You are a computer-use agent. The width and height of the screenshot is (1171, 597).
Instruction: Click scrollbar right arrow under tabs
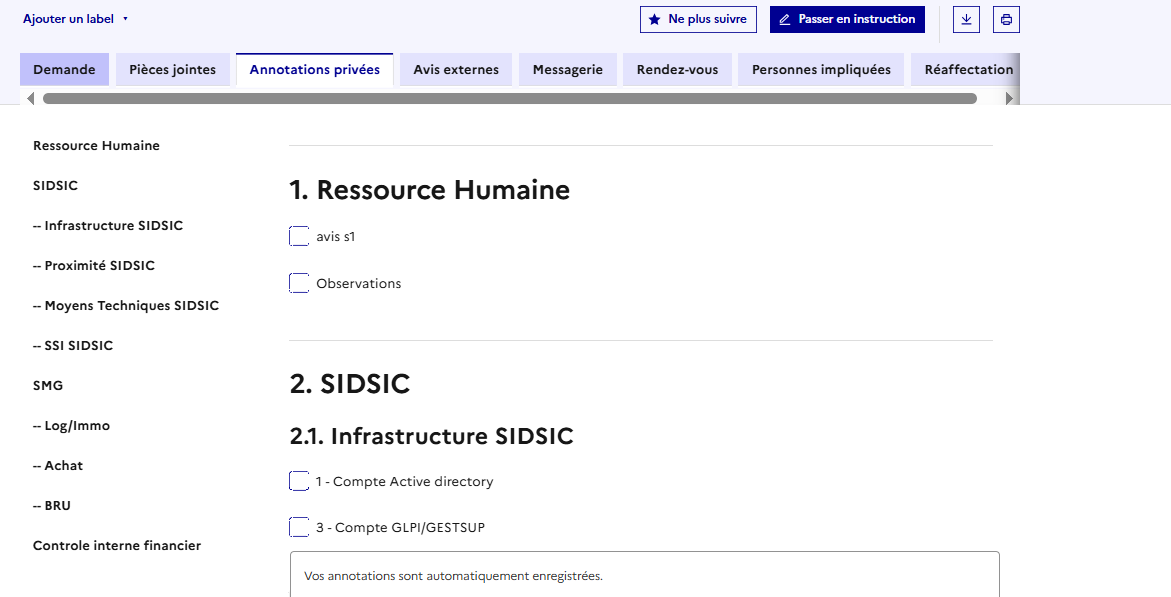point(1009,98)
